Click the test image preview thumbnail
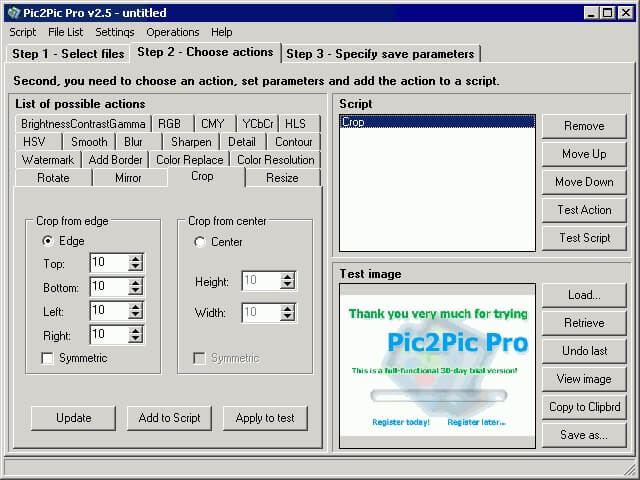The image size is (640, 480). (x=436, y=366)
